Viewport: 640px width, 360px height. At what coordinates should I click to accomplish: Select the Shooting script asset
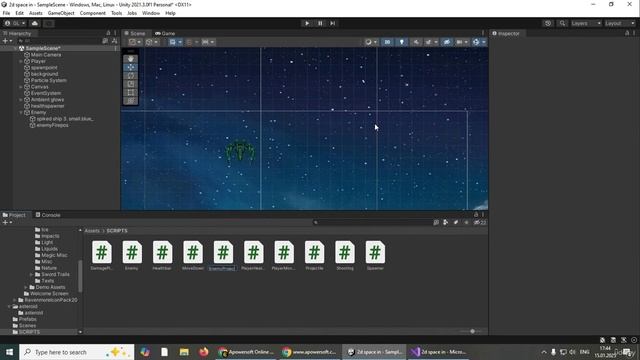pos(345,256)
